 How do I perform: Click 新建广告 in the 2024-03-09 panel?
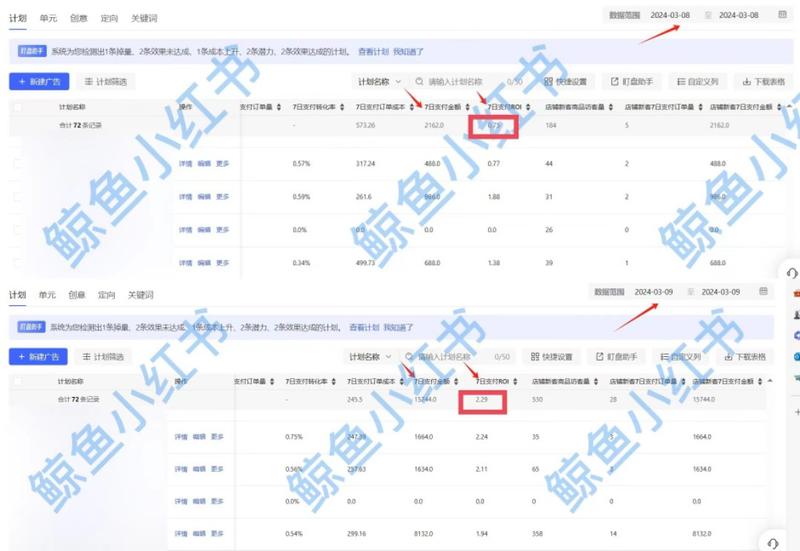38,357
